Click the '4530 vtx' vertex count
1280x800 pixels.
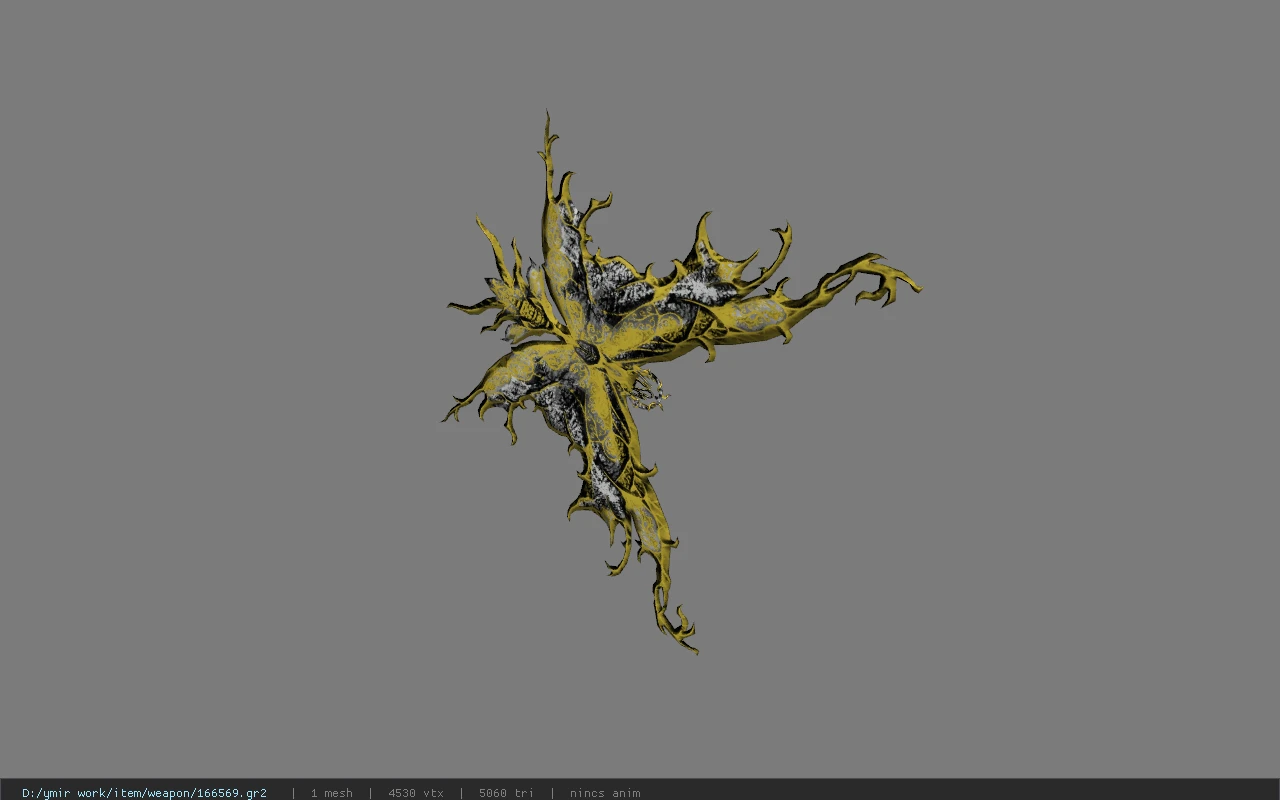point(416,793)
